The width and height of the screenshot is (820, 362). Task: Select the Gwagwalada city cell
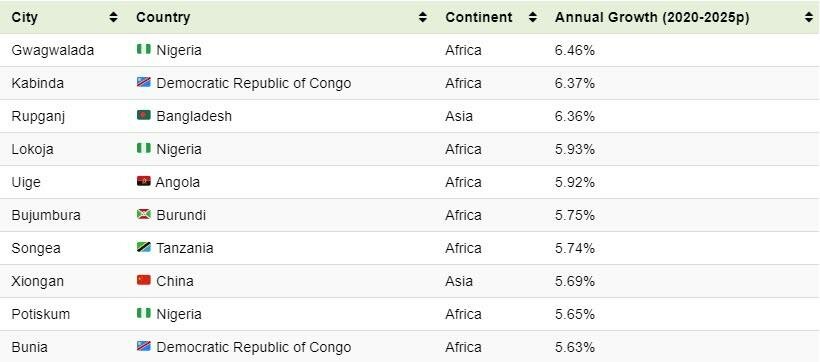(53, 51)
